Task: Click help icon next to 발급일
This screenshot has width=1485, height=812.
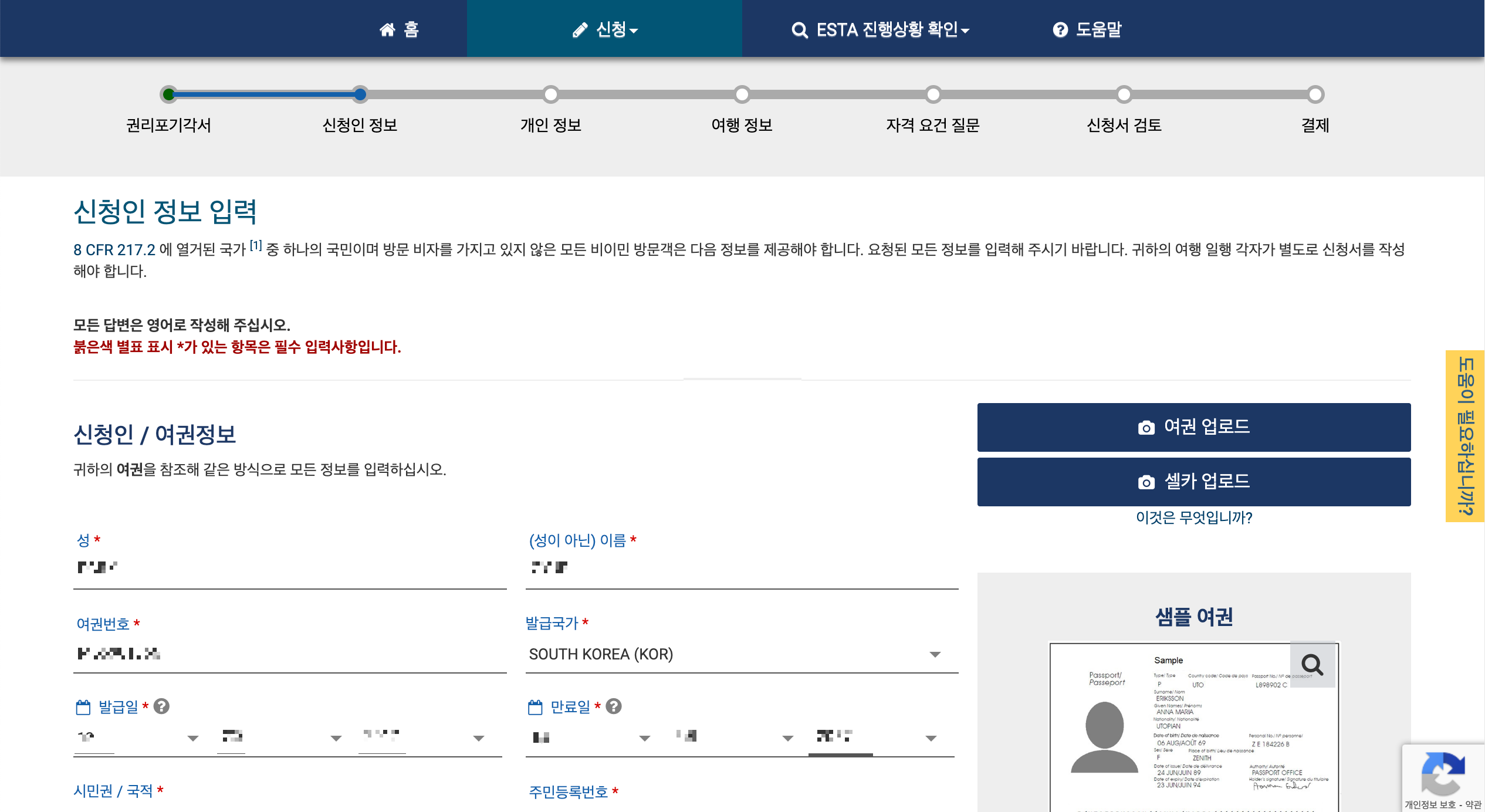Action: pyautogui.click(x=161, y=706)
